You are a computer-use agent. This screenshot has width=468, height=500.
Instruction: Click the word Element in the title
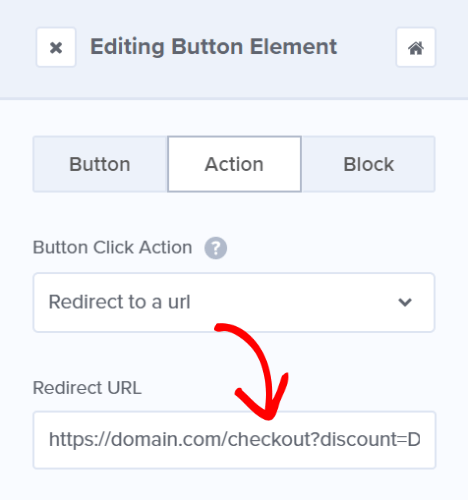(293, 46)
